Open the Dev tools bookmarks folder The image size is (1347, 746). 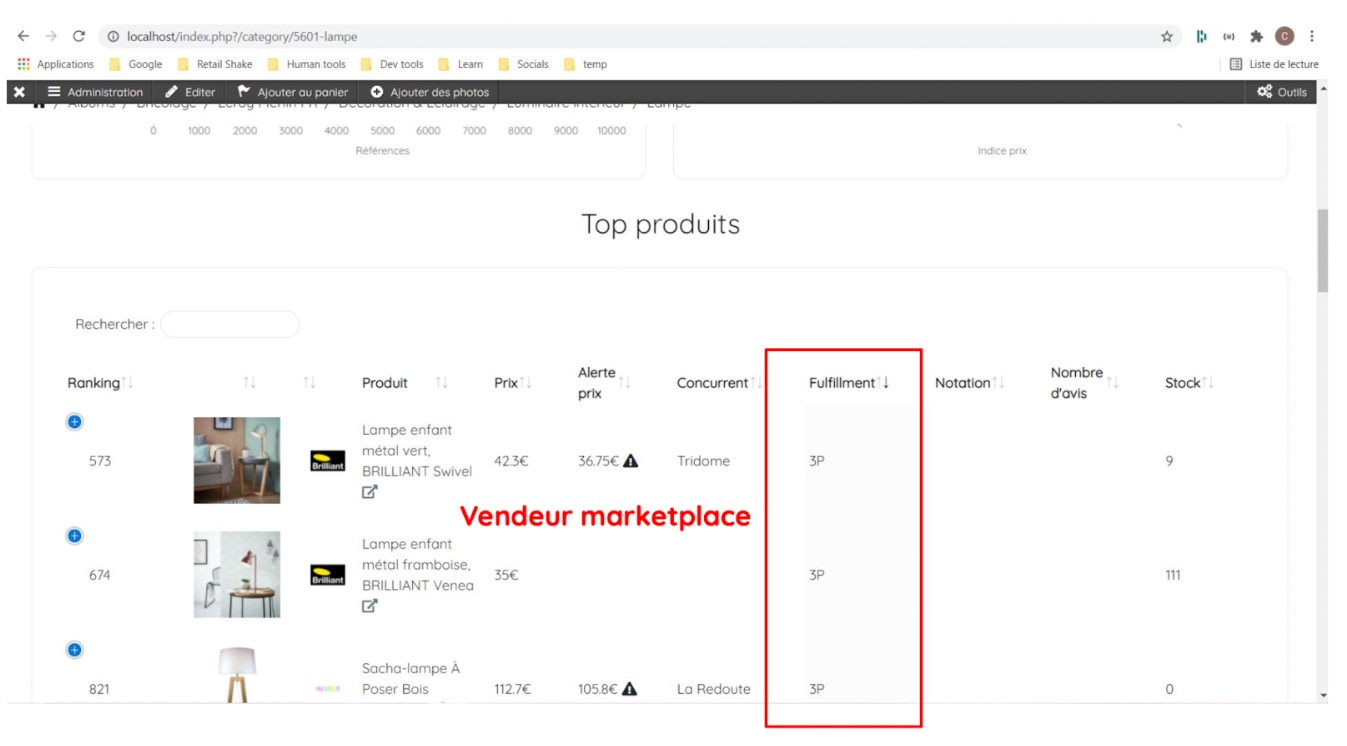(x=392, y=64)
